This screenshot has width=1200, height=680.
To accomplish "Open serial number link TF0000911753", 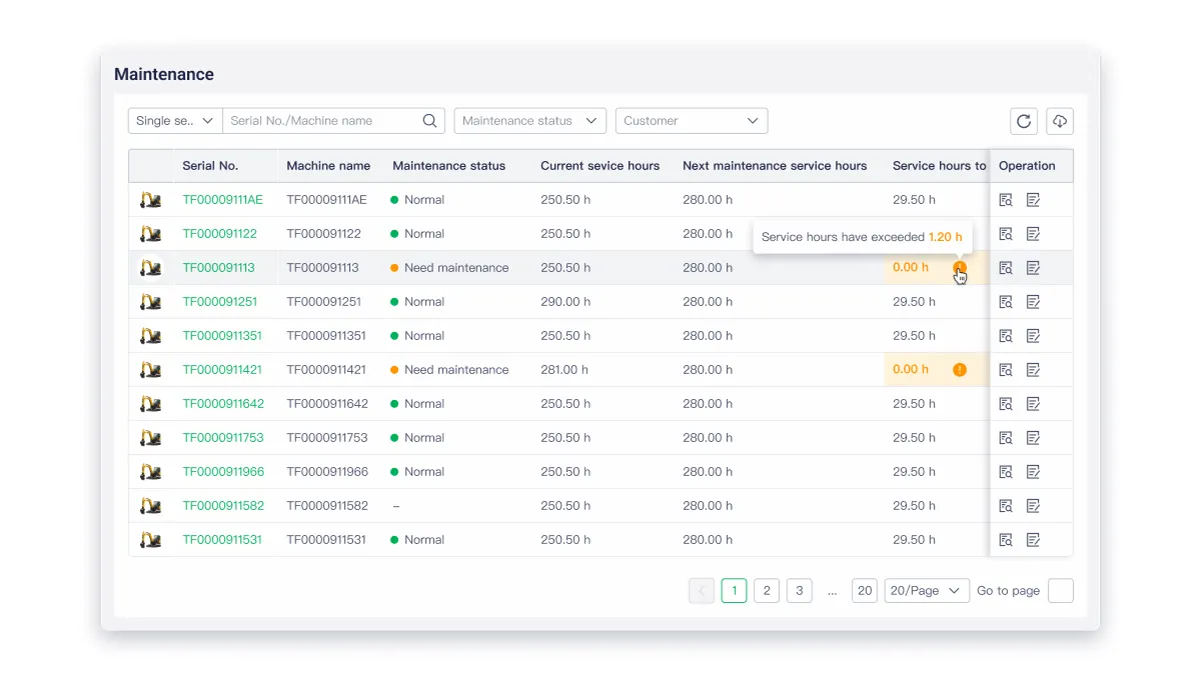I will [x=222, y=438].
